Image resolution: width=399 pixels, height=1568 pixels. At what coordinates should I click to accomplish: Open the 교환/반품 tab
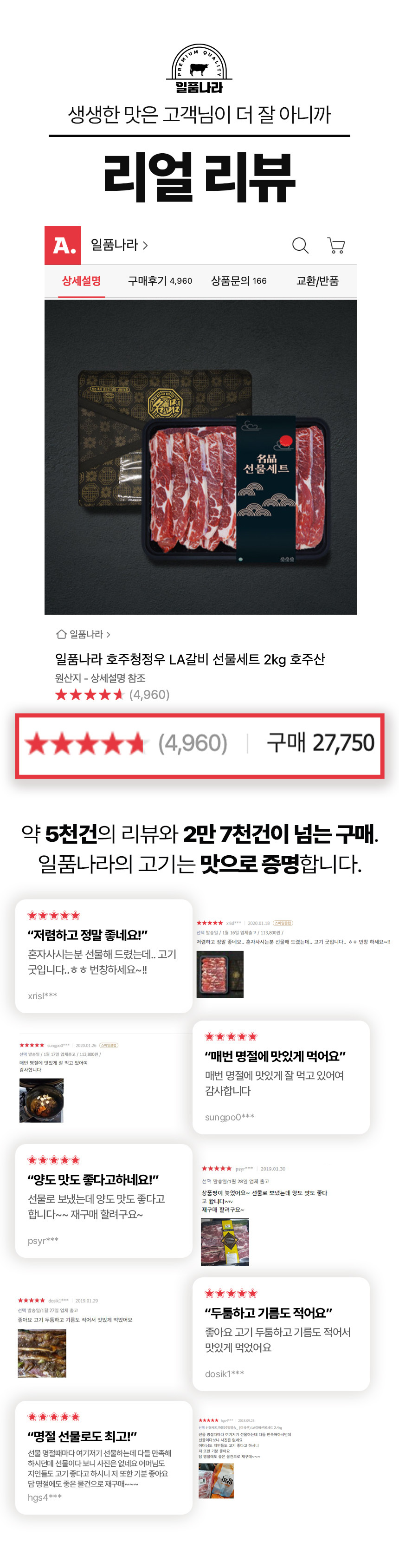tap(317, 280)
